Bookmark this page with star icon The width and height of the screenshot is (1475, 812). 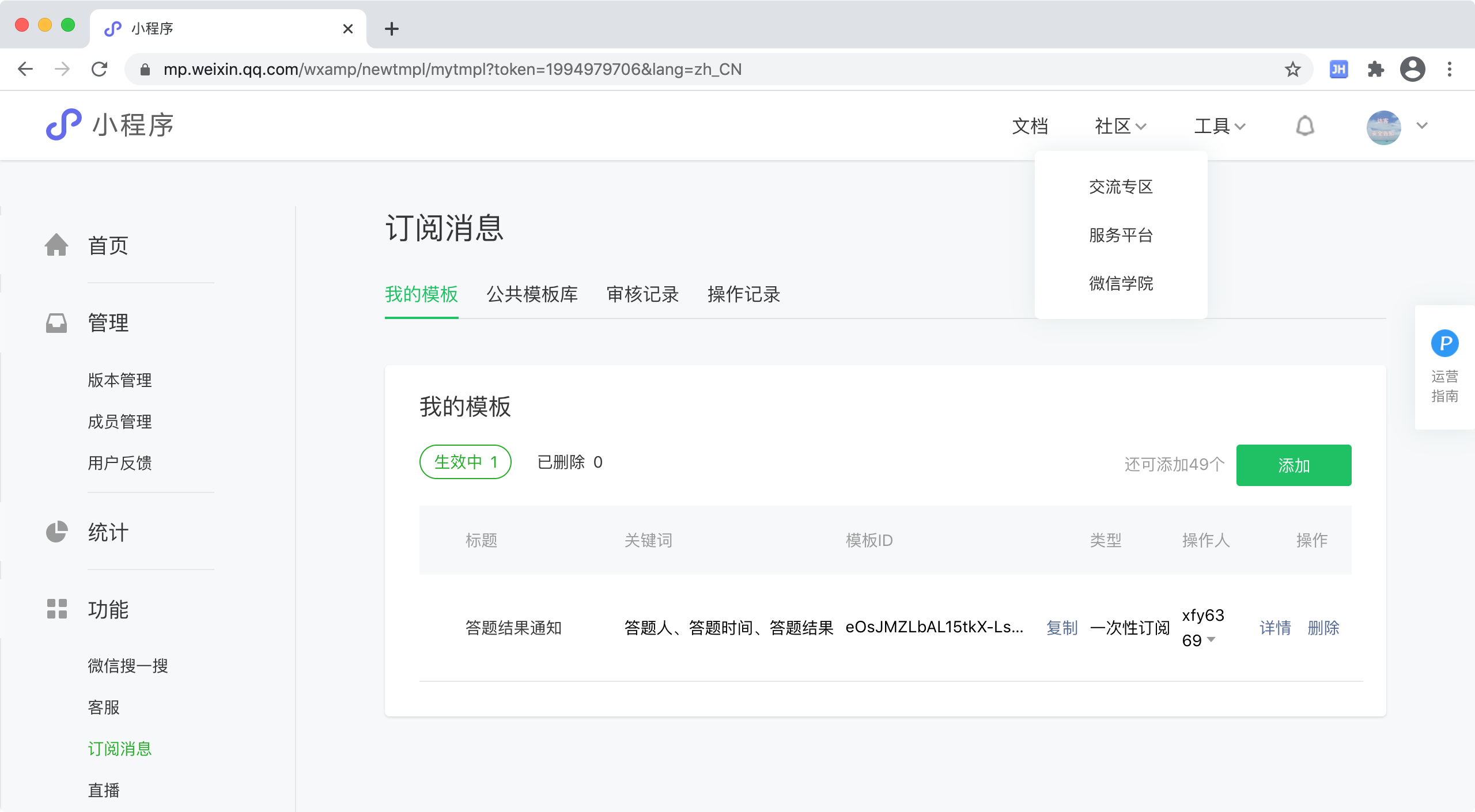1292,70
